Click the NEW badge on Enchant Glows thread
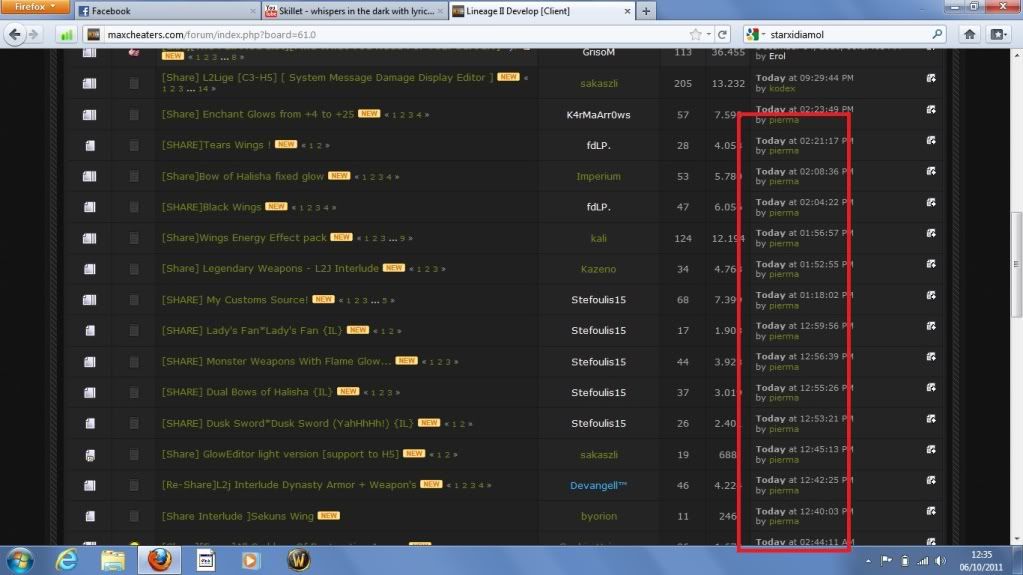1023x575 pixels. (x=369, y=115)
